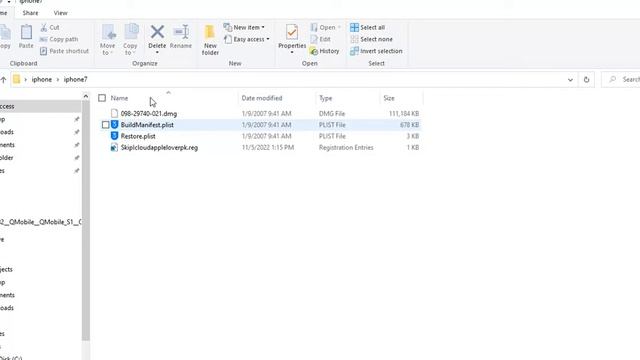
Task: Click the navigation pane scroll-up arrow
Action: point(85,96)
